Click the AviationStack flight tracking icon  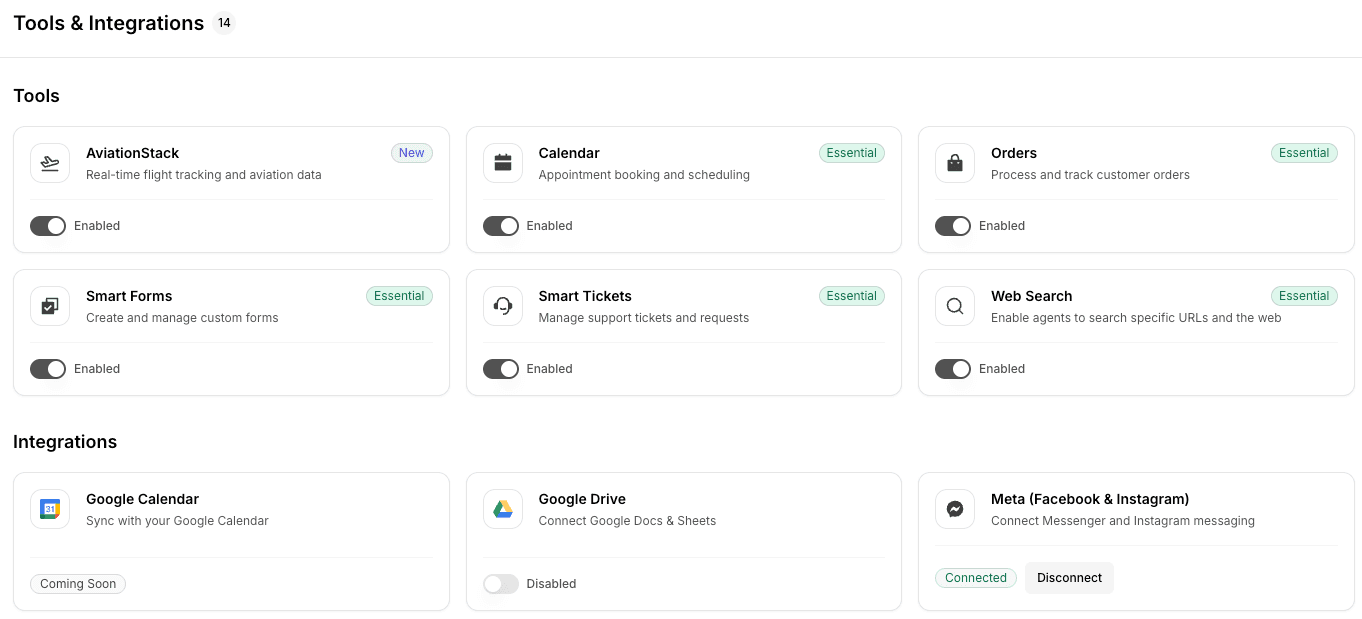tap(50, 163)
